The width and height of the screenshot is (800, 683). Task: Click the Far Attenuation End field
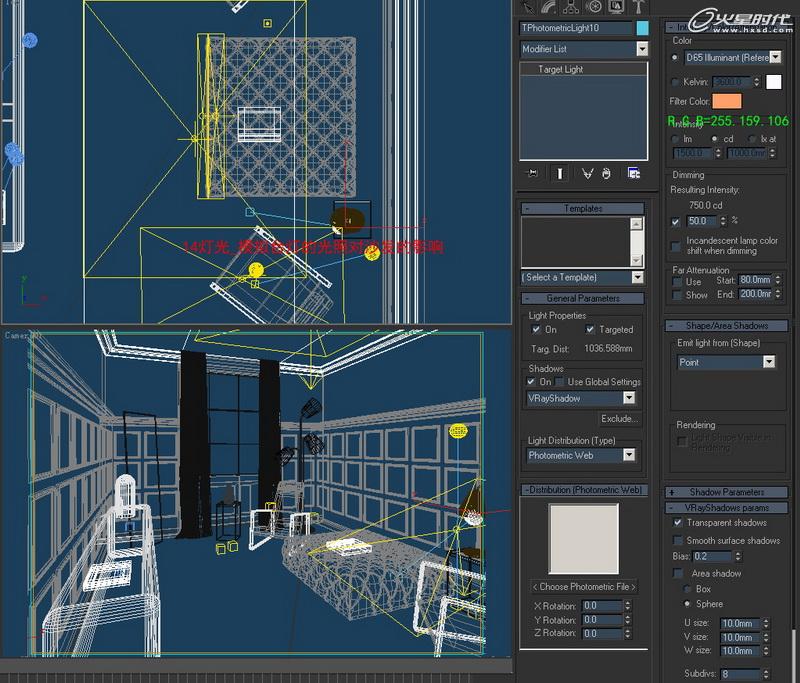point(756,294)
